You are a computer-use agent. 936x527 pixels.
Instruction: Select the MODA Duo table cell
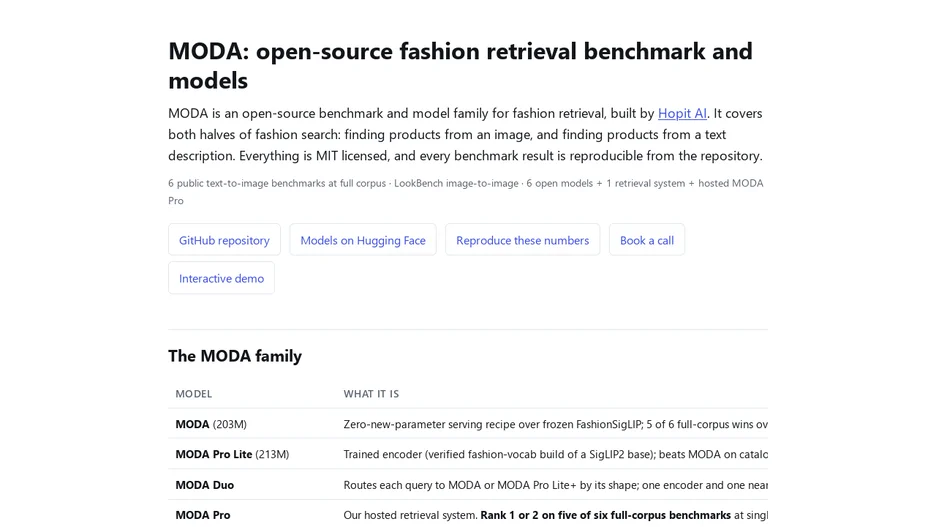click(252, 485)
